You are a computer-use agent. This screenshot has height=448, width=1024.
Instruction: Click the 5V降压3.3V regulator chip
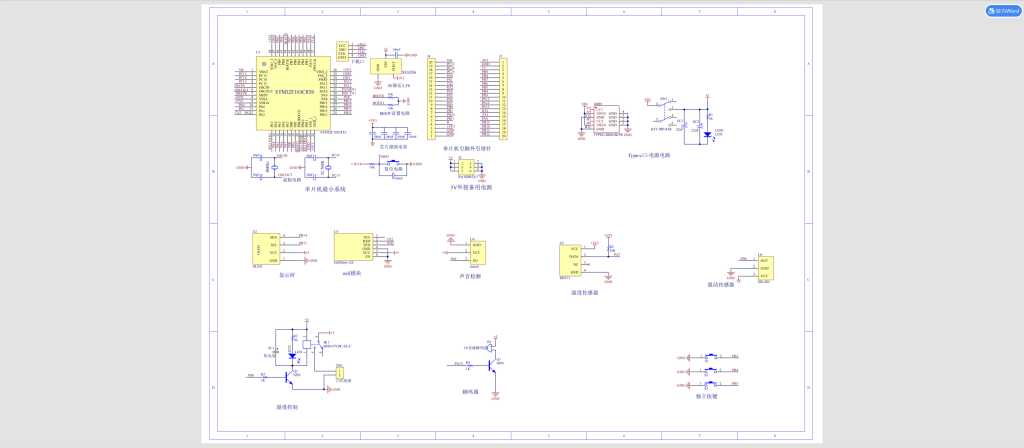[380, 65]
